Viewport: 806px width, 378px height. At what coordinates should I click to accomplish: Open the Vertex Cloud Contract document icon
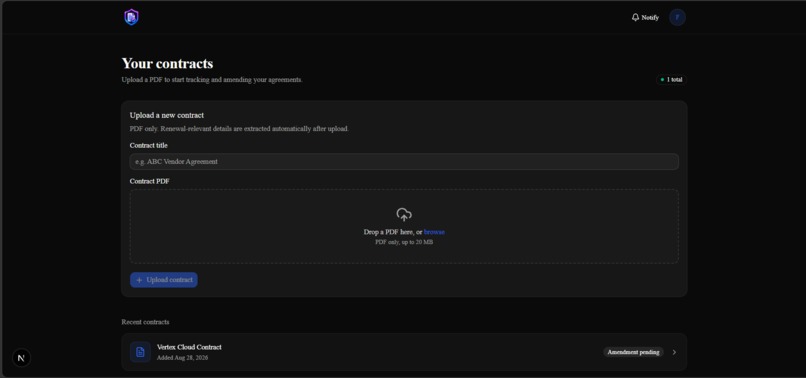pyautogui.click(x=140, y=352)
